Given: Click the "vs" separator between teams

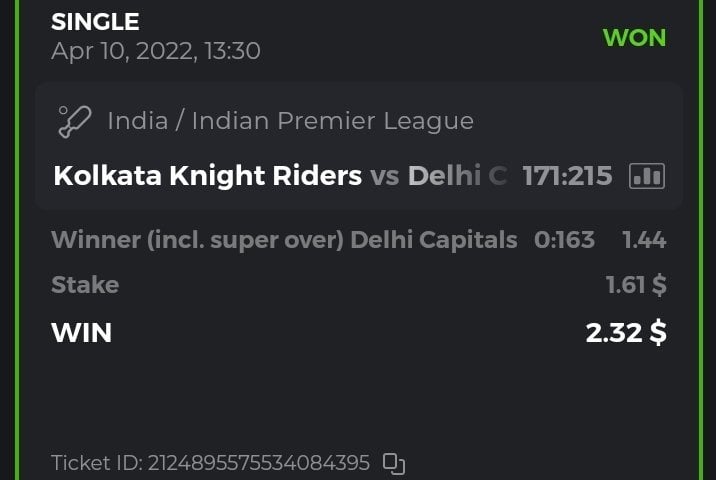Looking at the screenshot, I should [385, 176].
